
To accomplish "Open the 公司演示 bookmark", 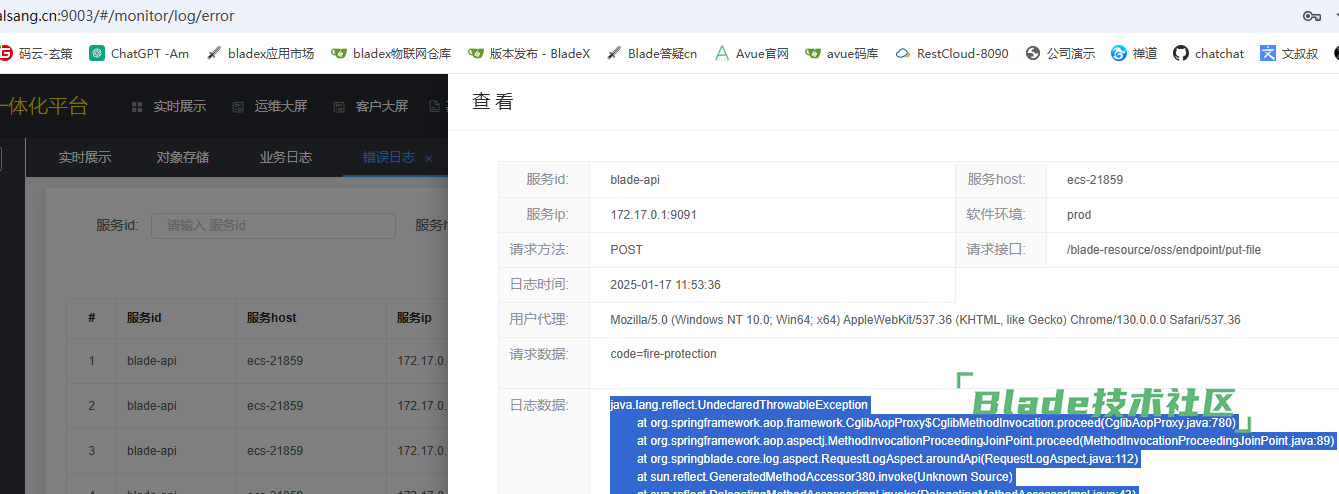I will pos(1060,53).
